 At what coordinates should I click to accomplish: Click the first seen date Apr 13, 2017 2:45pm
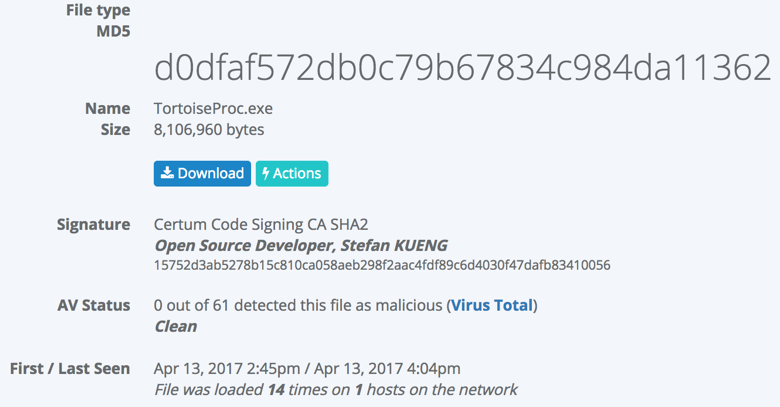234,368
